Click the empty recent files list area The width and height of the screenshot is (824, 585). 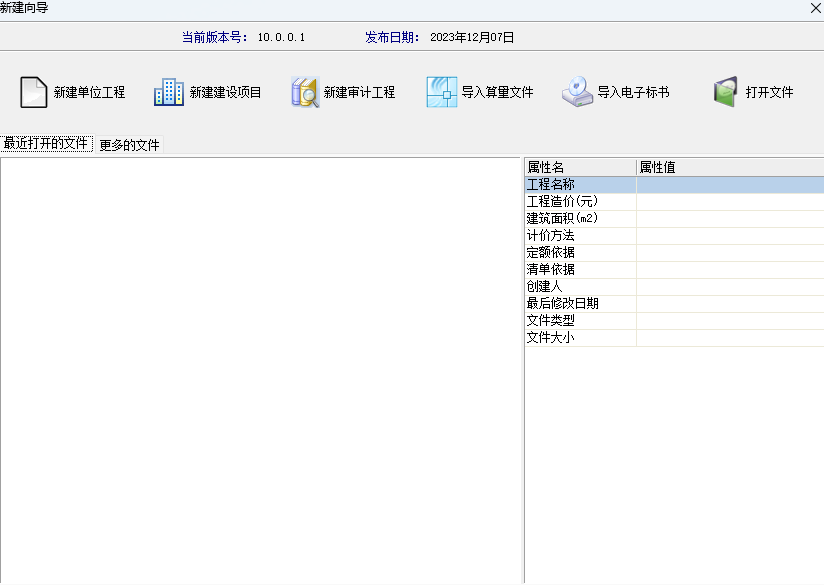pyautogui.click(x=261, y=370)
